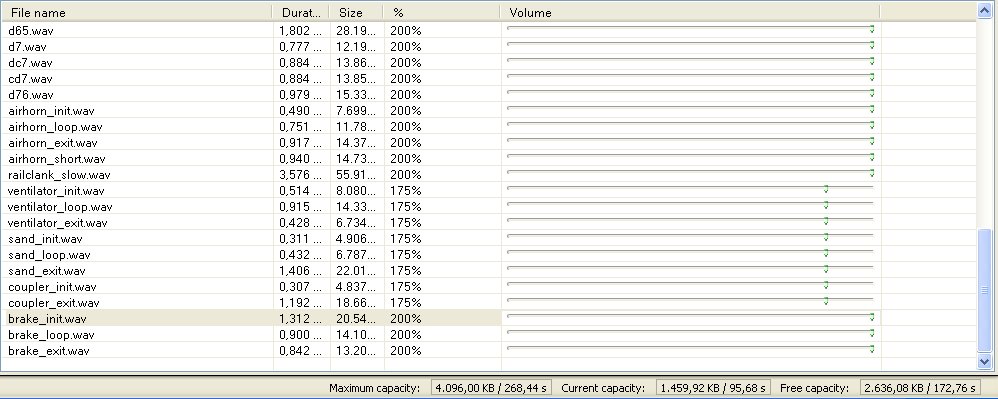Screen dimensions: 998x399
Task: Click the volume slider for ventilator_loop.wav
Action: click(690, 204)
